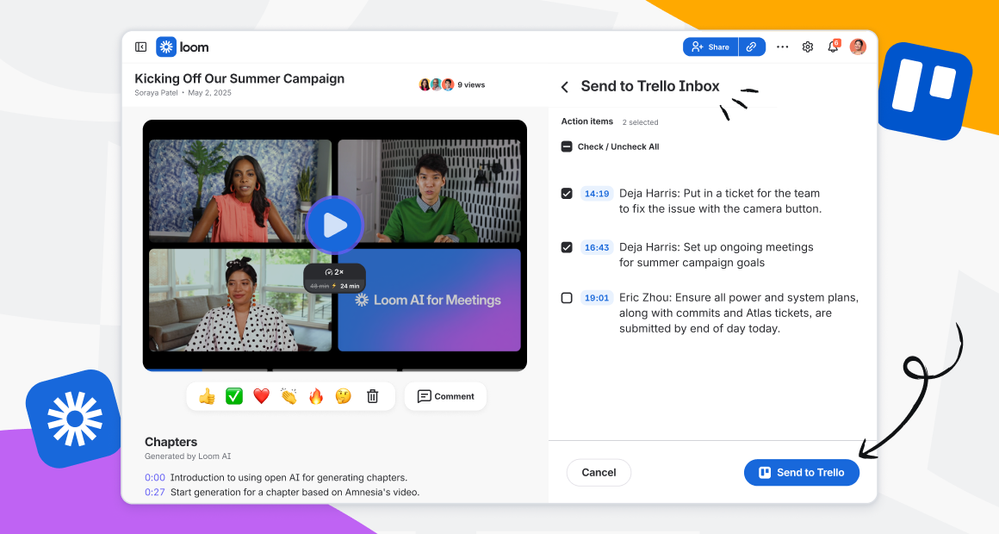Click the Loom AI for Meetings tile
The height and width of the screenshot is (534, 999).
(x=429, y=300)
